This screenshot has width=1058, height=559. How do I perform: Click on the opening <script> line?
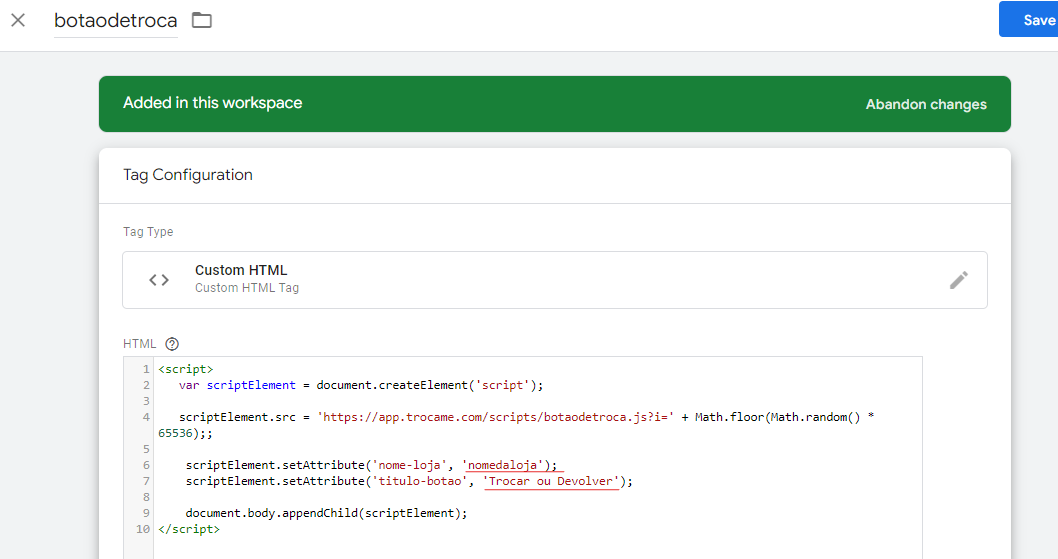pyautogui.click(x=186, y=369)
